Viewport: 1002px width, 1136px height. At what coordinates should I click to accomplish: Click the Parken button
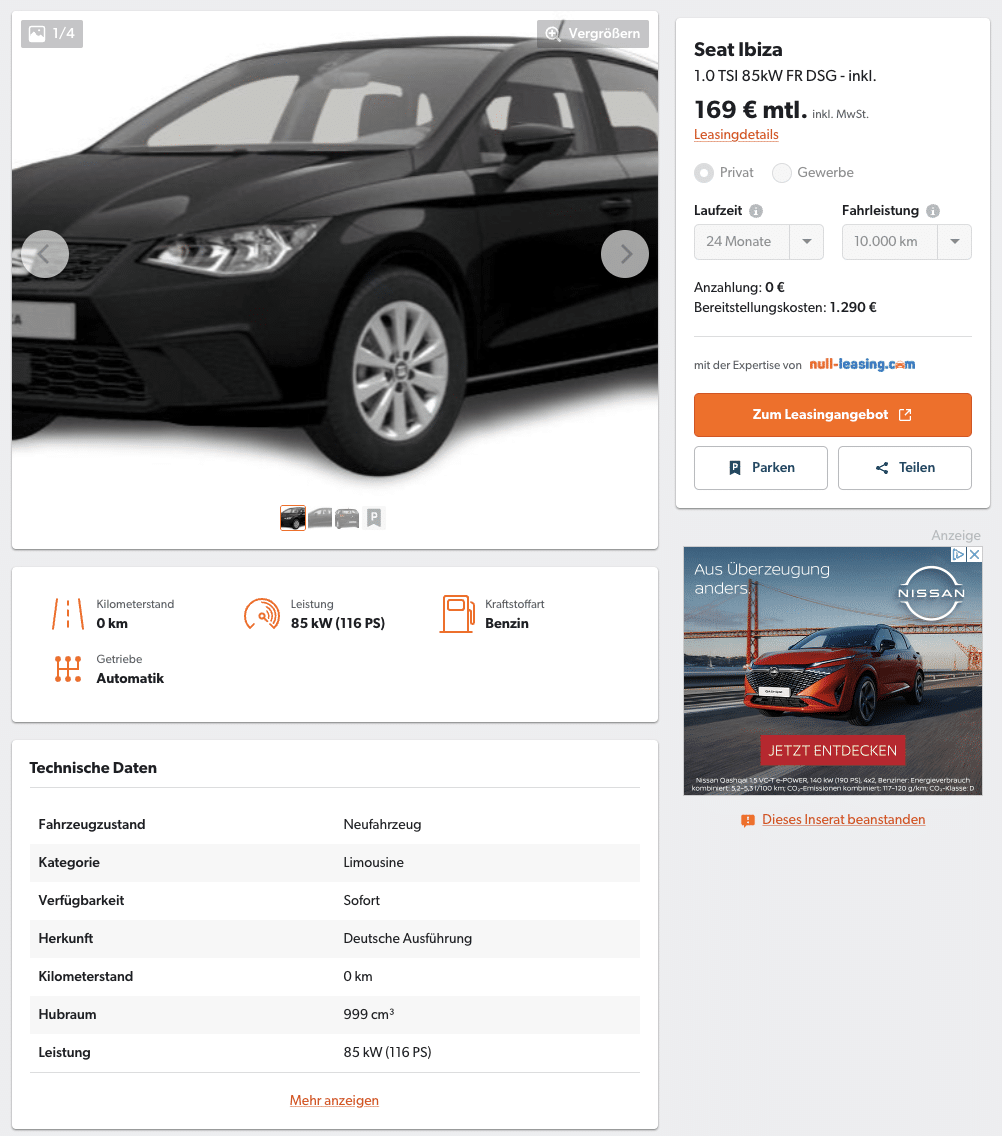[761, 467]
